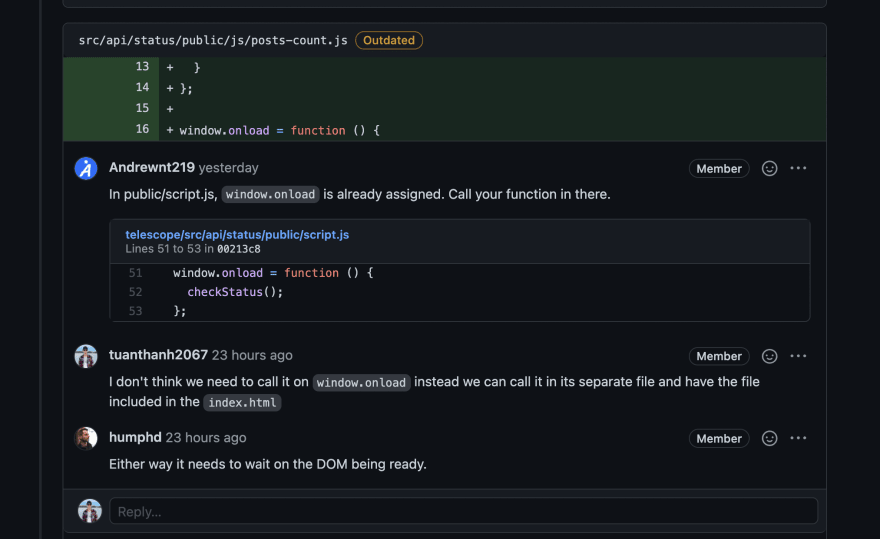Open Andrewnt219's profile from username
The width and height of the screenshot is (880, 539).
(x=152, y=167)
